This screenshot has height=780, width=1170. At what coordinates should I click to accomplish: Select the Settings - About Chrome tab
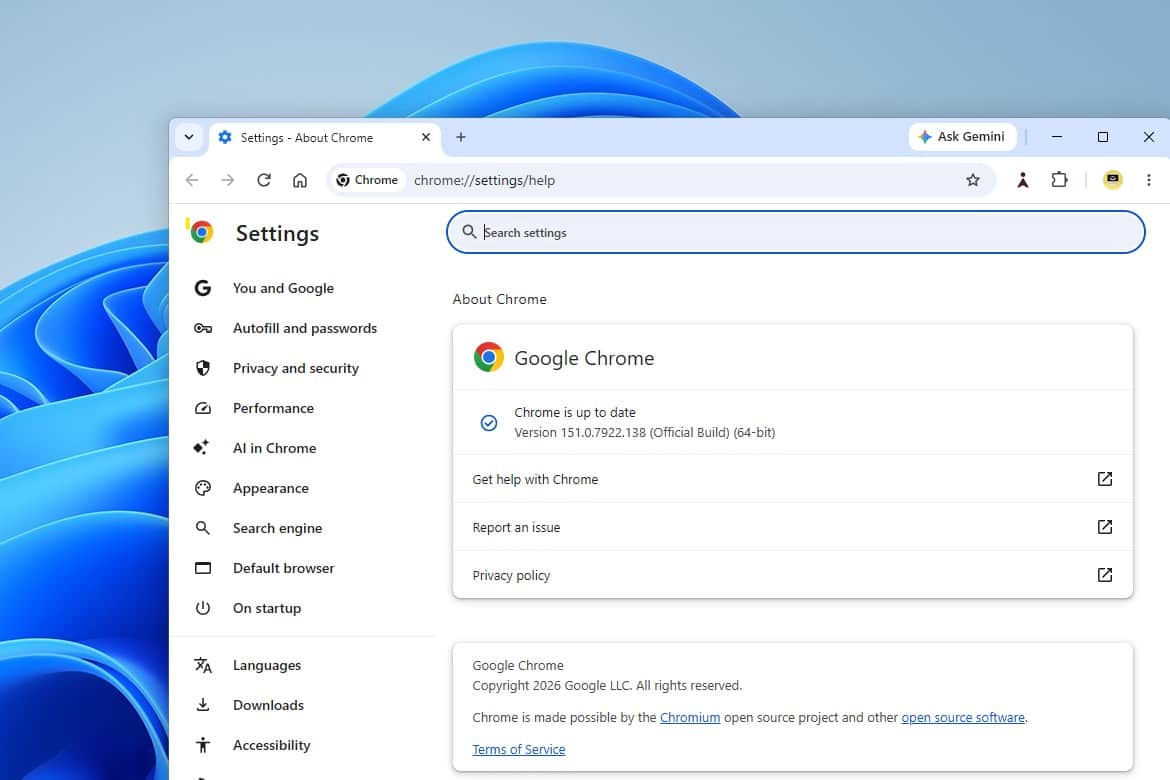coord(325,137)
